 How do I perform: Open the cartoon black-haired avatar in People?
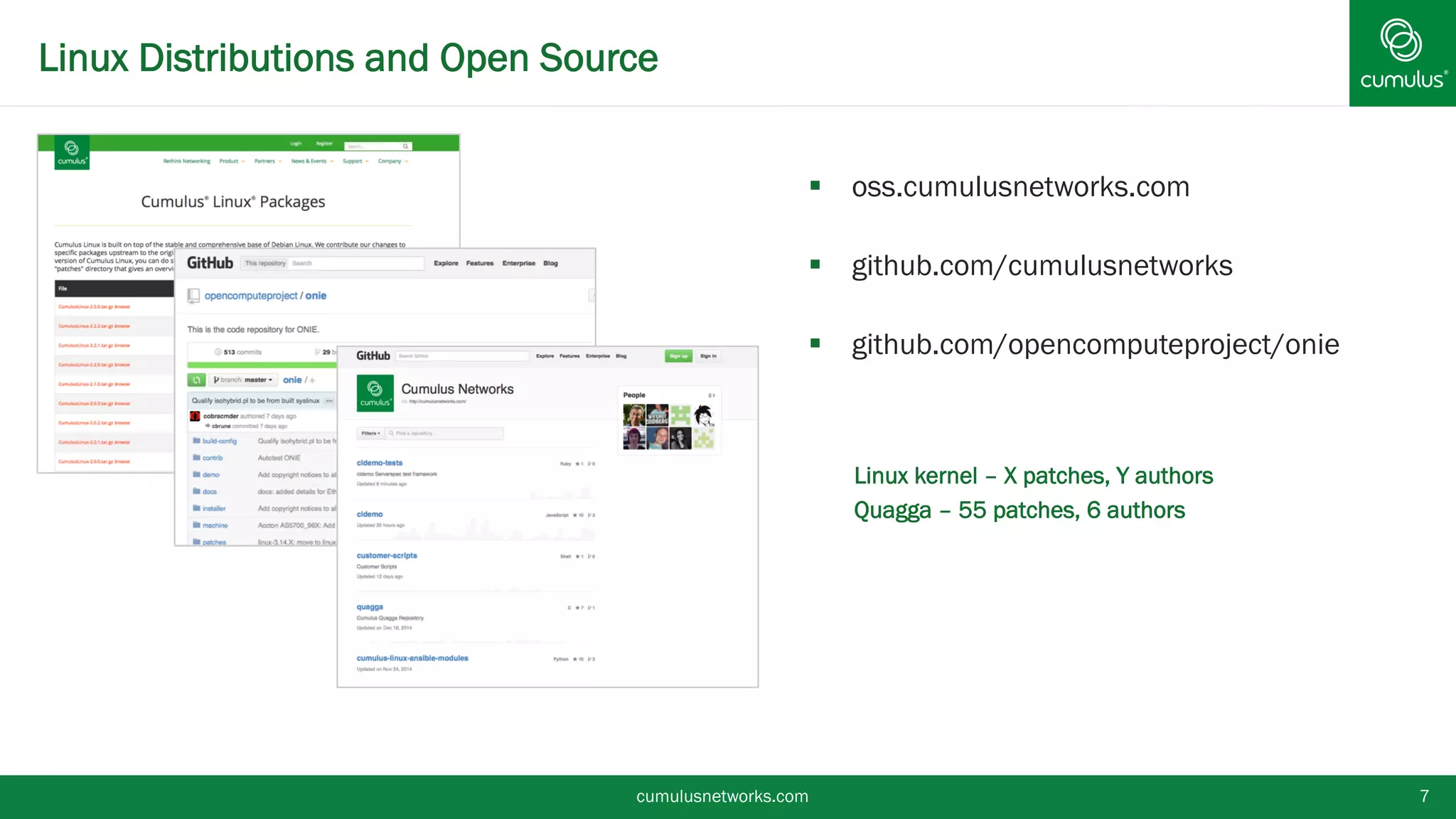point(704,415)
